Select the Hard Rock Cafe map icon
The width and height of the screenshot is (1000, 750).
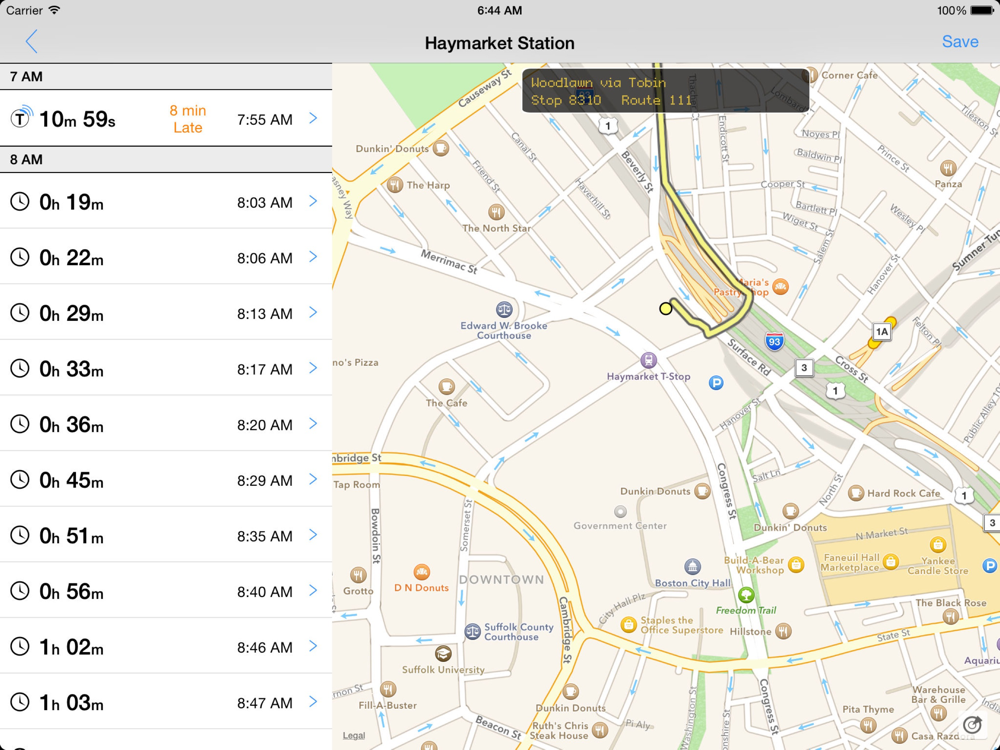856,493
